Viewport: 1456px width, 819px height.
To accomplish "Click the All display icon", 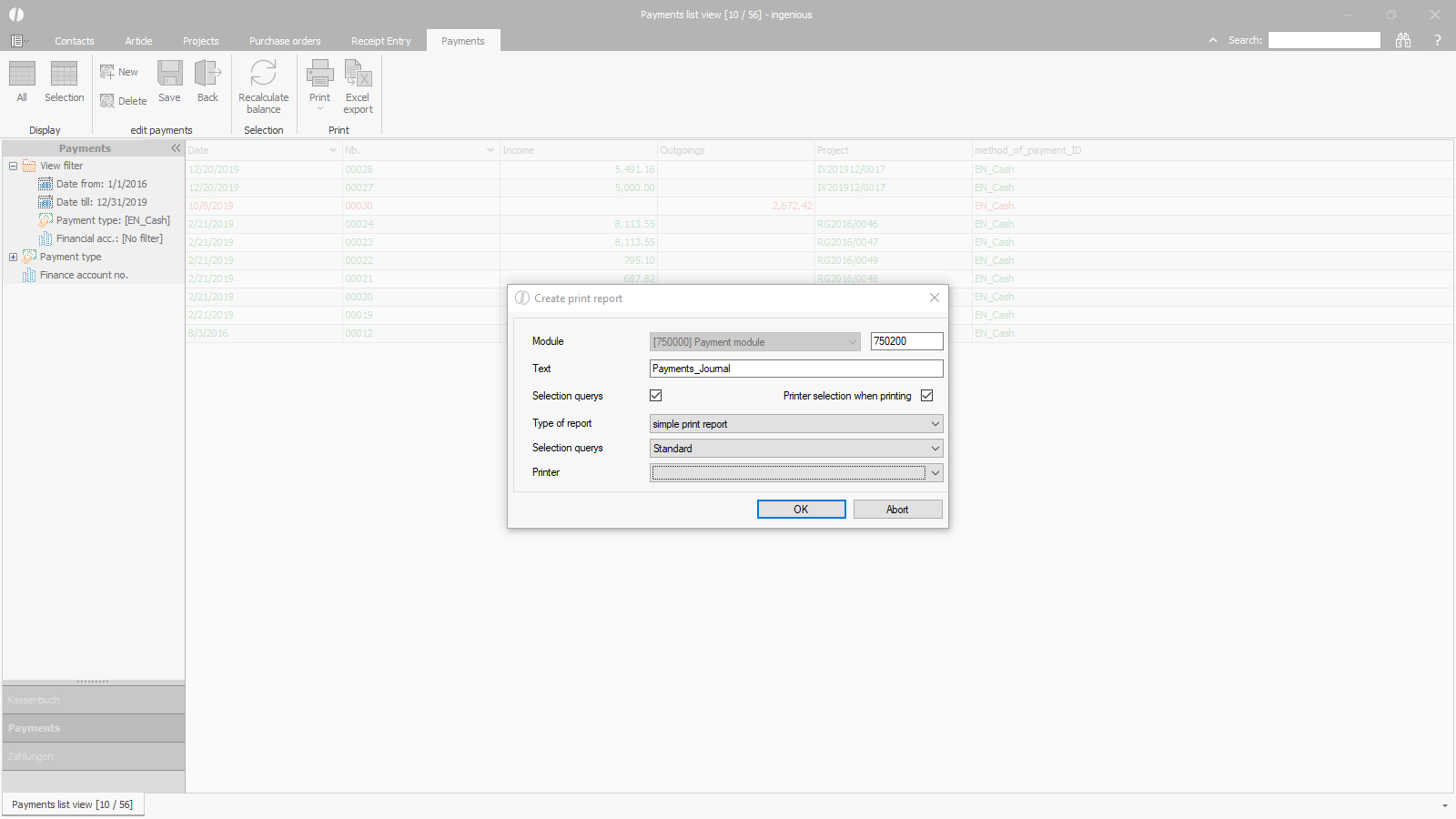I will pyautogui.click(x=22, y=75).
